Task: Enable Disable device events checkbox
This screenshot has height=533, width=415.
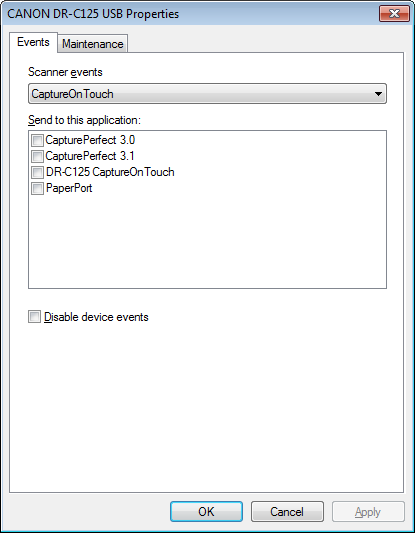Action: (34, 316)
